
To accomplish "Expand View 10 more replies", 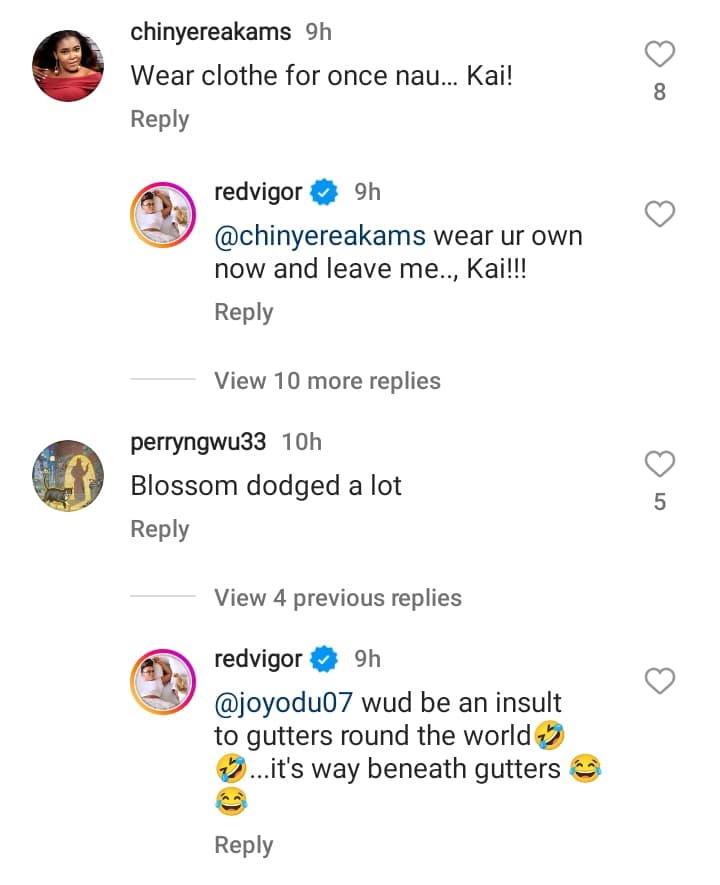I will click(x=327, y=381).
